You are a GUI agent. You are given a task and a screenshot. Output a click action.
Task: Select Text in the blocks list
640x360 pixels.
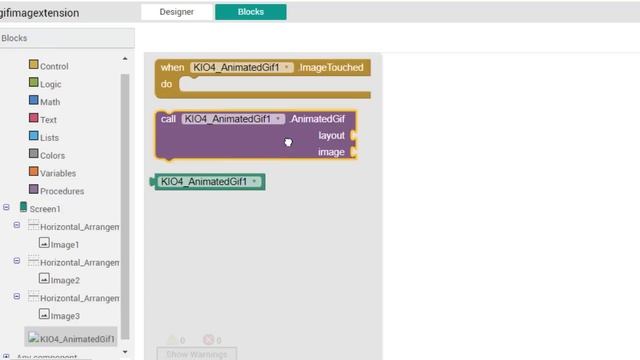click(x=48, y=120)
